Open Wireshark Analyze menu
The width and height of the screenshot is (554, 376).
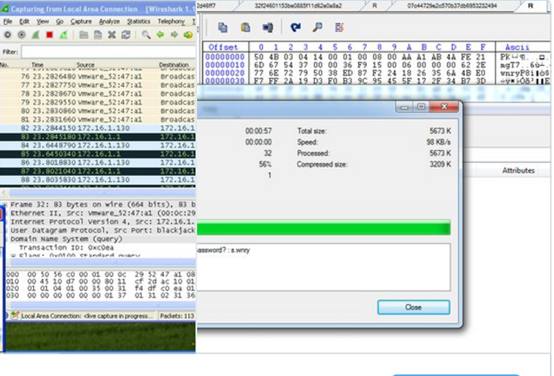coord(109,22)
